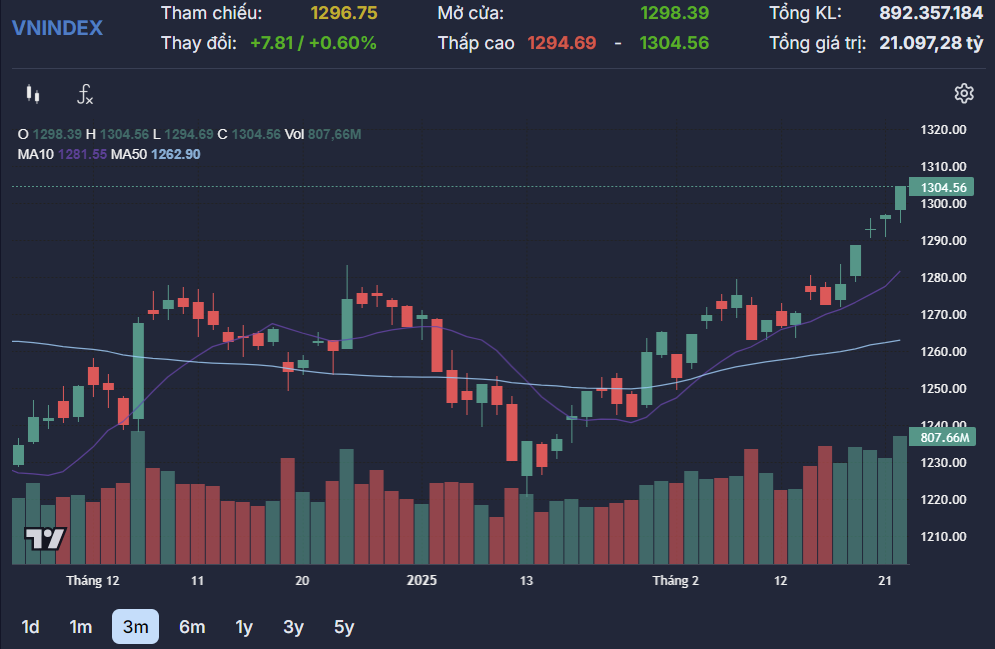Click the Tham chiếu value 1296.75
This screenshot has width=995, height=649.
coord(344,13)
